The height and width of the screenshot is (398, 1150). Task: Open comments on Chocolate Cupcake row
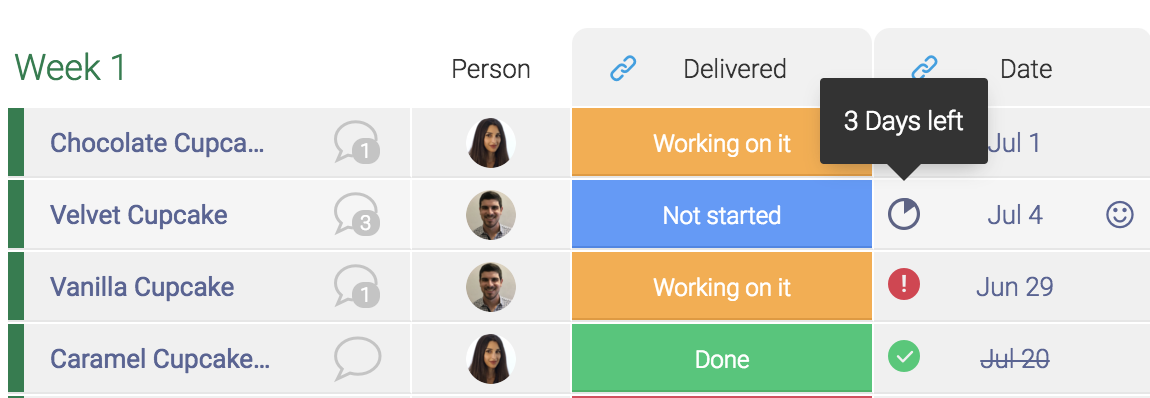[356, 142]
